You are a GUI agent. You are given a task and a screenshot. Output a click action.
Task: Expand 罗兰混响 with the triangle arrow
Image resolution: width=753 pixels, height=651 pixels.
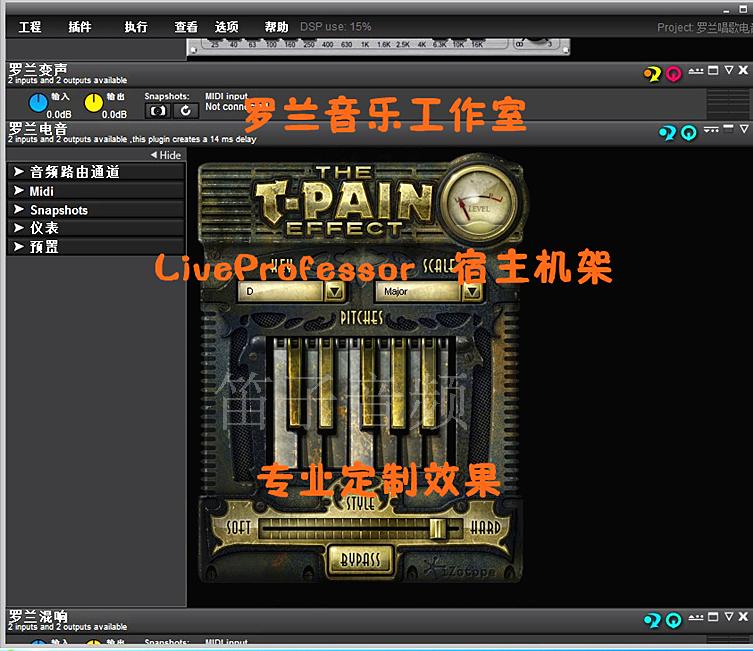[x=729, y=616]
